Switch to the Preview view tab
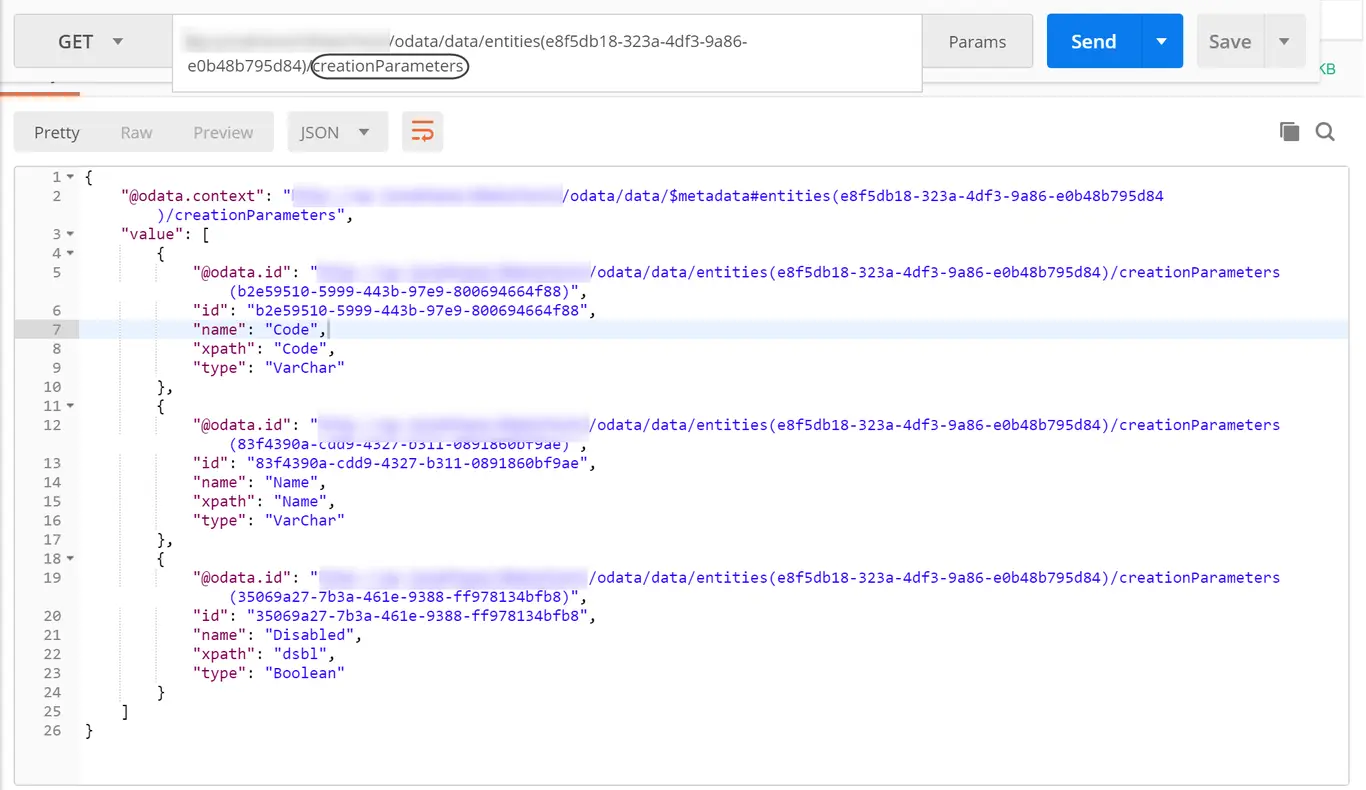The height and width of the screenshot is (790, 1366). point(223,132)
